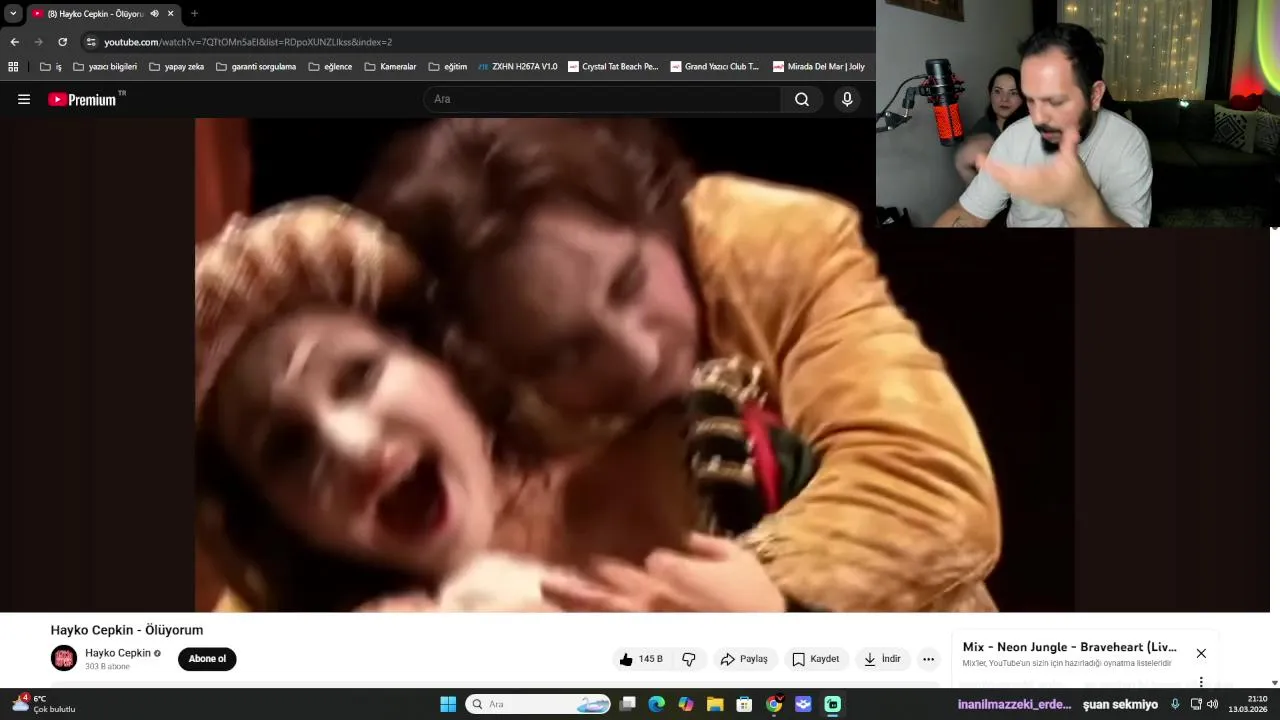
Task: Open the 'iş' bookmarks folder
Action: tap(51, 67)
